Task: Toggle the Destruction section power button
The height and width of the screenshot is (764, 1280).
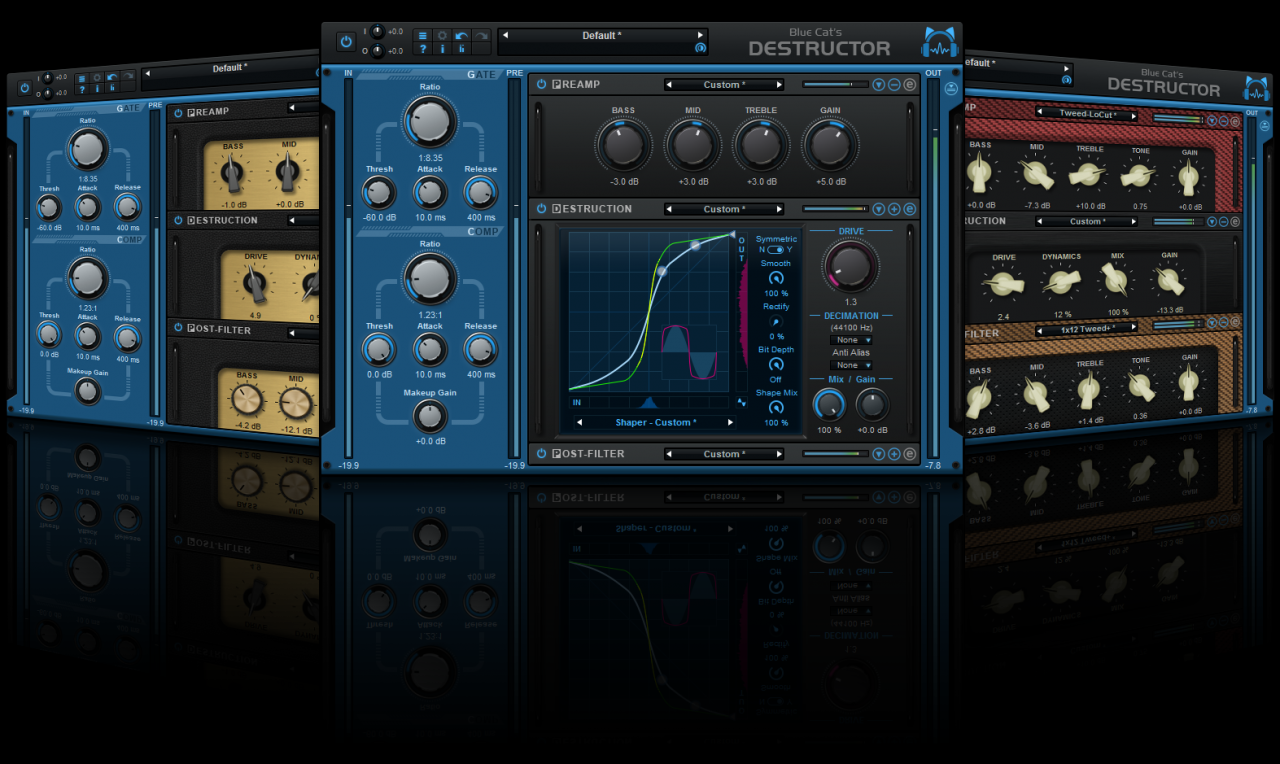Action: coord(541,209)
